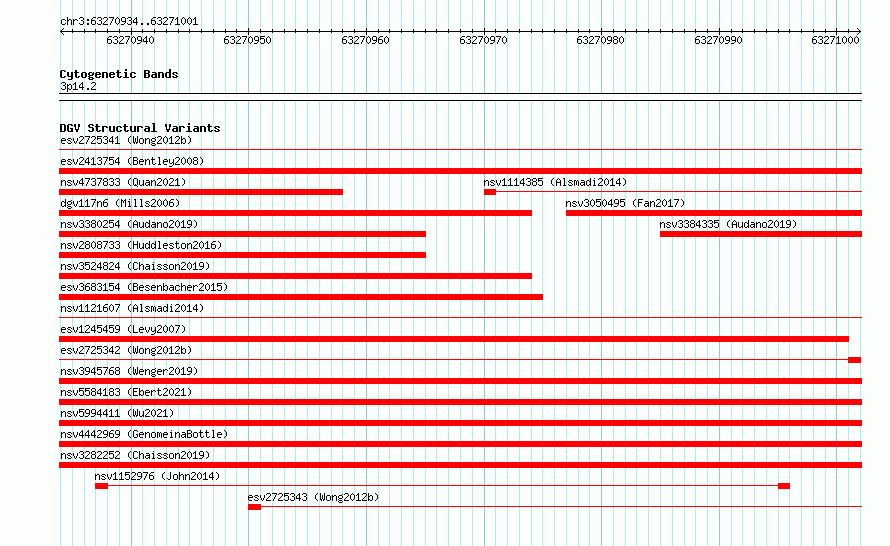Select the nsv2808733 (Huddleston2016) label
The height and width of the screenshot is (546, 890).
pos(141,245)
